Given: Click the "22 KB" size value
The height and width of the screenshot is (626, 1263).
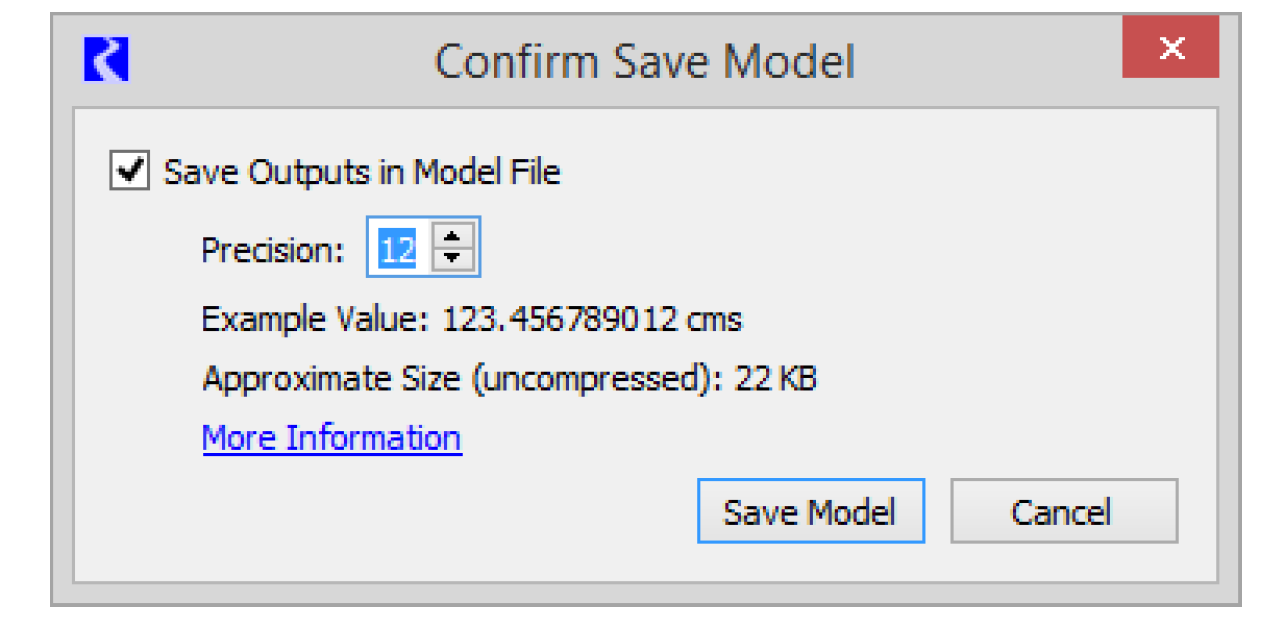Looking at the screenshot, I should 775,379.
